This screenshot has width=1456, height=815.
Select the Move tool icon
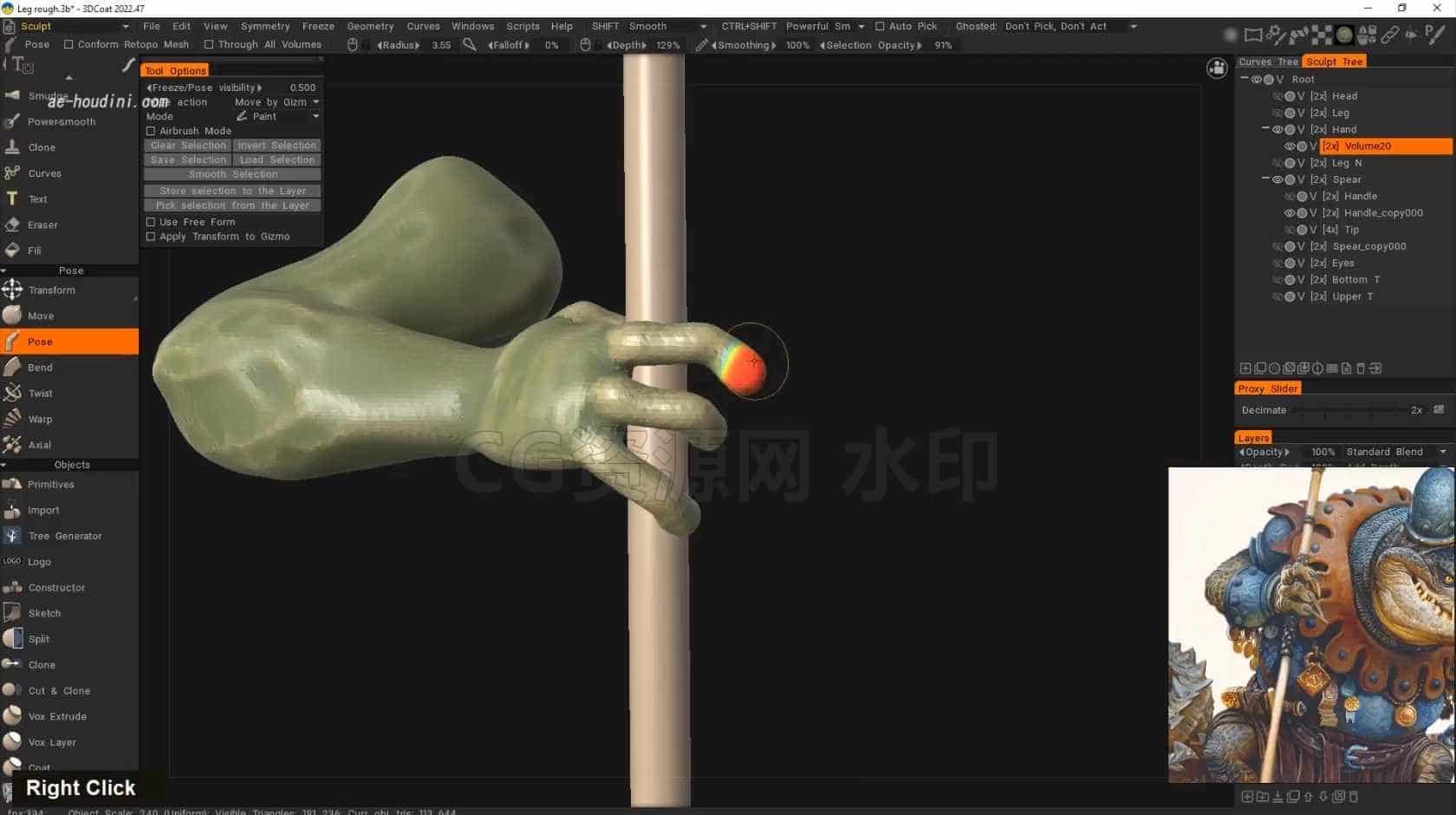[x=12, y=316]
